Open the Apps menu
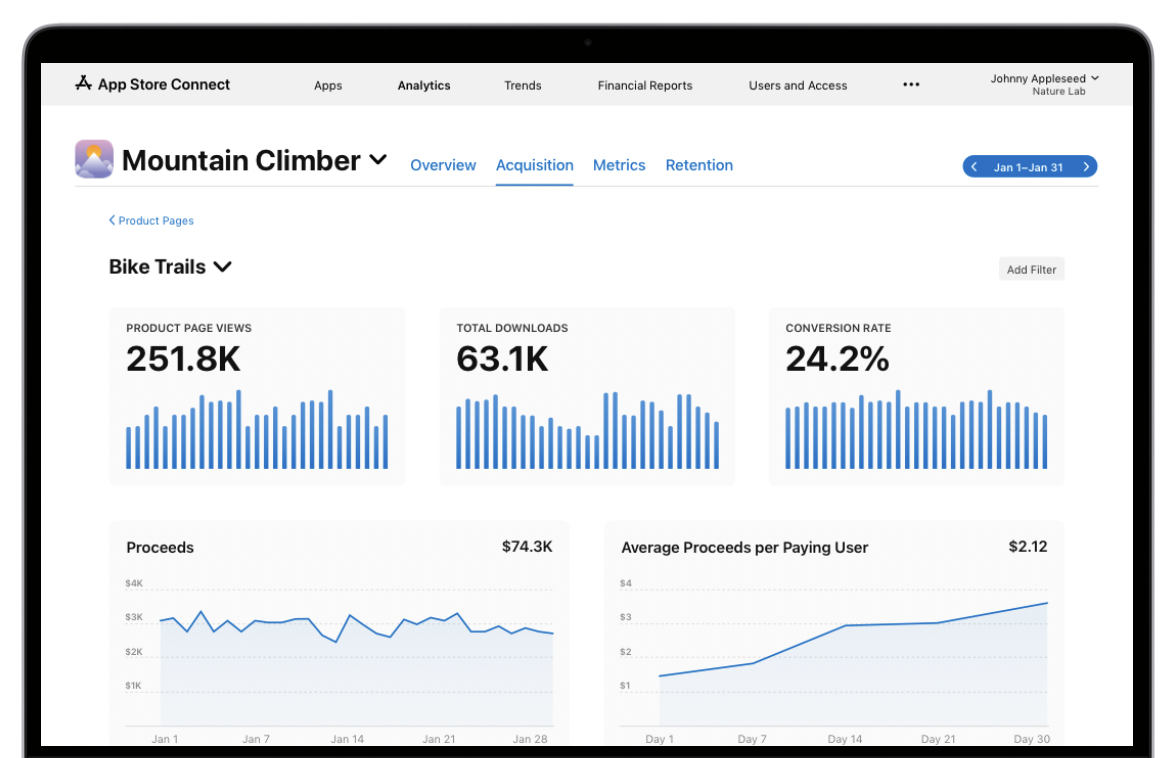The width and height of the screenshot is (1174, 758). coord(328,85)
